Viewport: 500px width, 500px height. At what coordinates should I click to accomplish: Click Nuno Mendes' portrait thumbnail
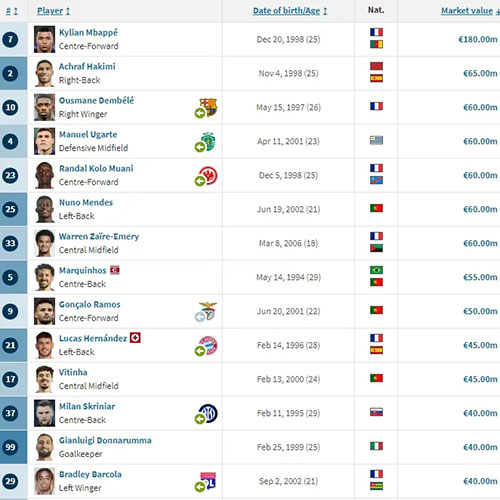tap(44, 209)
